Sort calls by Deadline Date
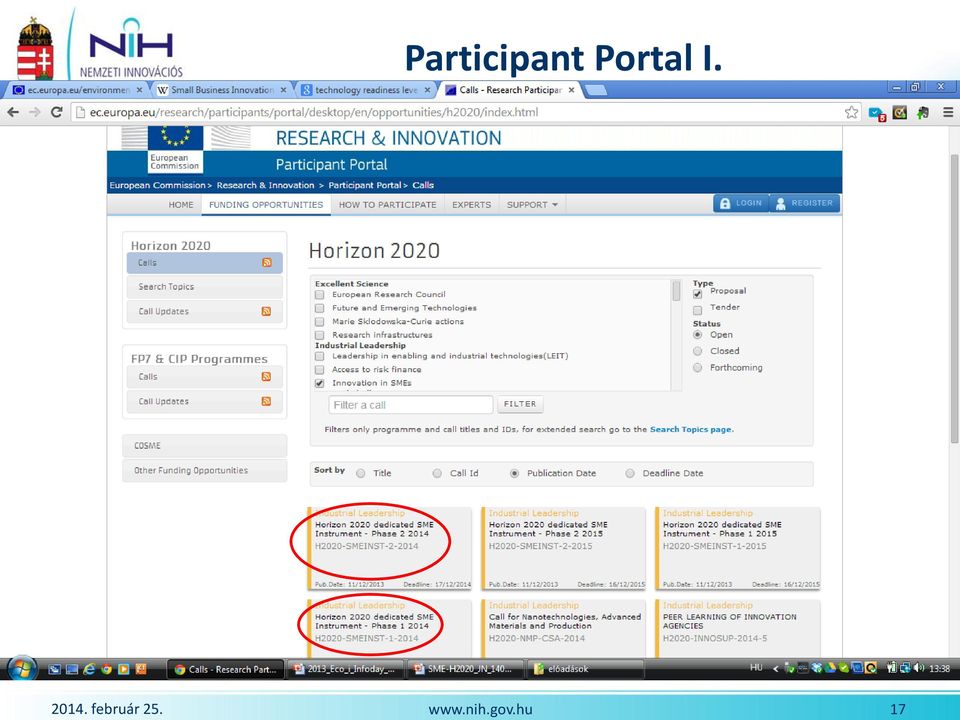This screenshot has width=960, height=720. click(630, 473)
